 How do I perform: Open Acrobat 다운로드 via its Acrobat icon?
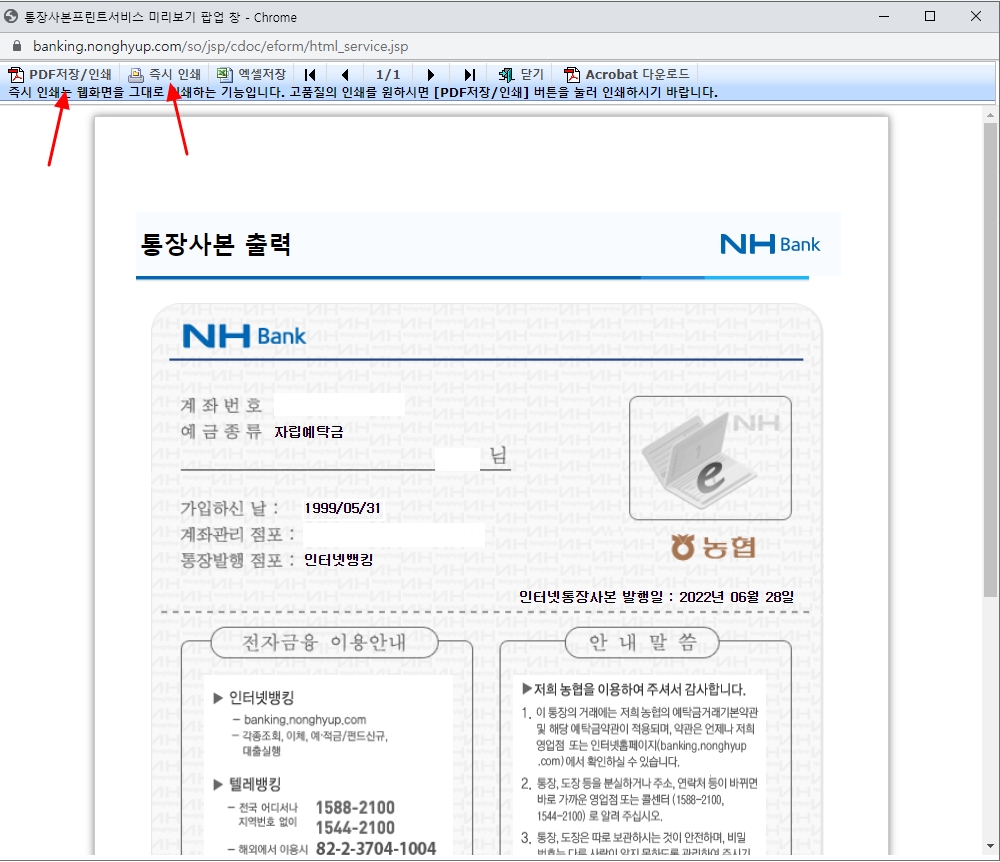click(x=571, y=74)
